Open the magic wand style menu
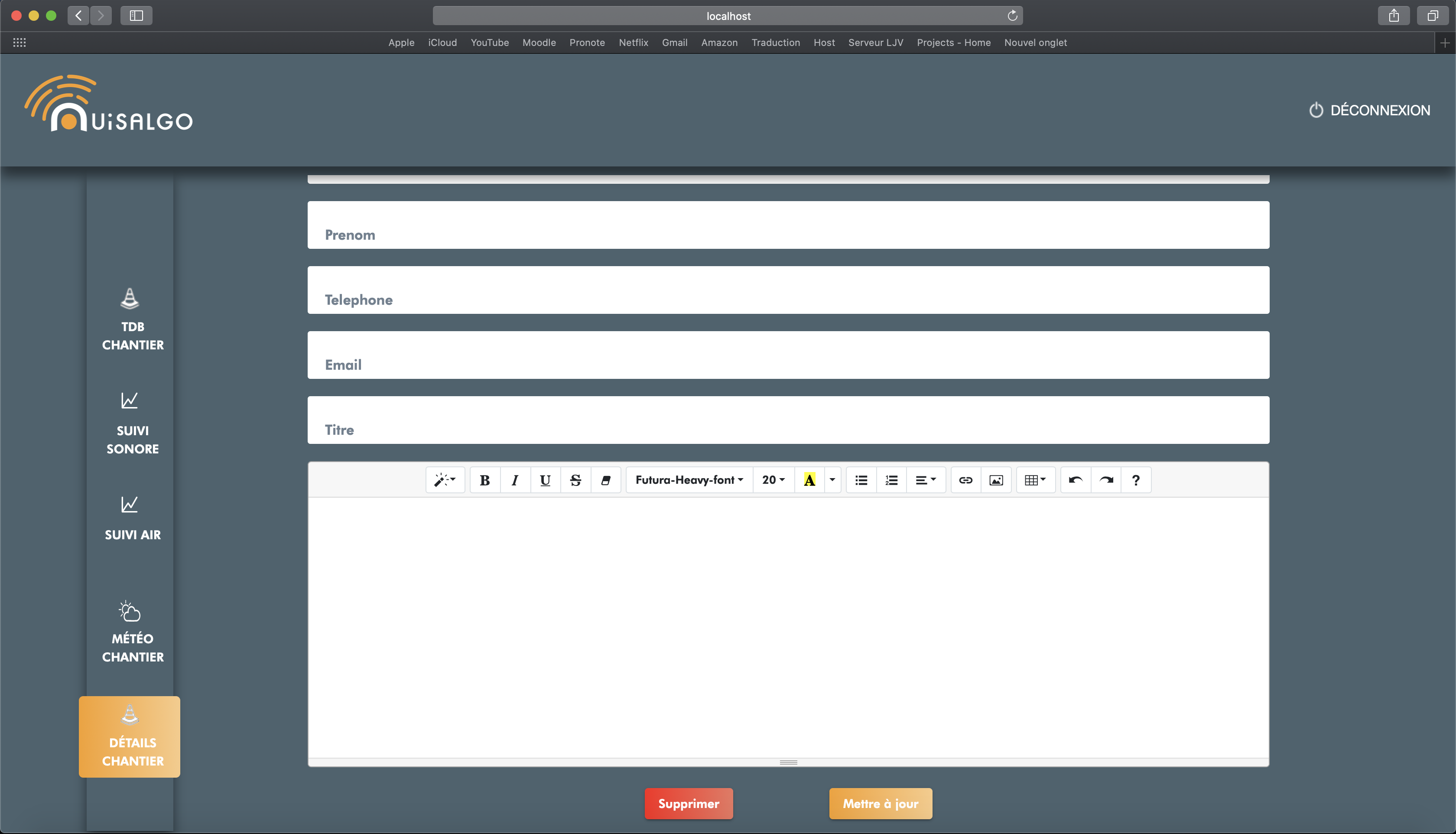The image size is (1456, 834). point(445,480)
